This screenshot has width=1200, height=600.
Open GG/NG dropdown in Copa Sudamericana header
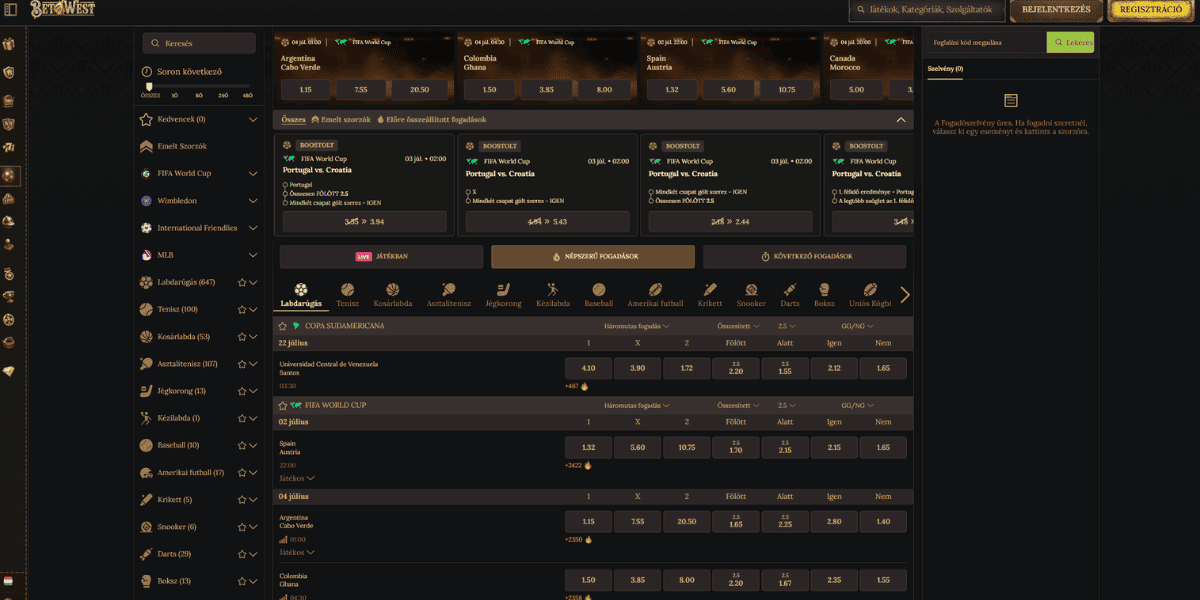[858, 326]
